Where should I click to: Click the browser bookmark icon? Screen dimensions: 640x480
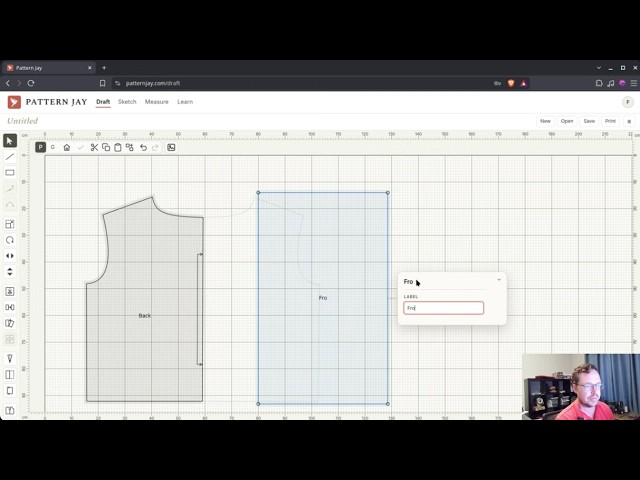pos(102,83)
